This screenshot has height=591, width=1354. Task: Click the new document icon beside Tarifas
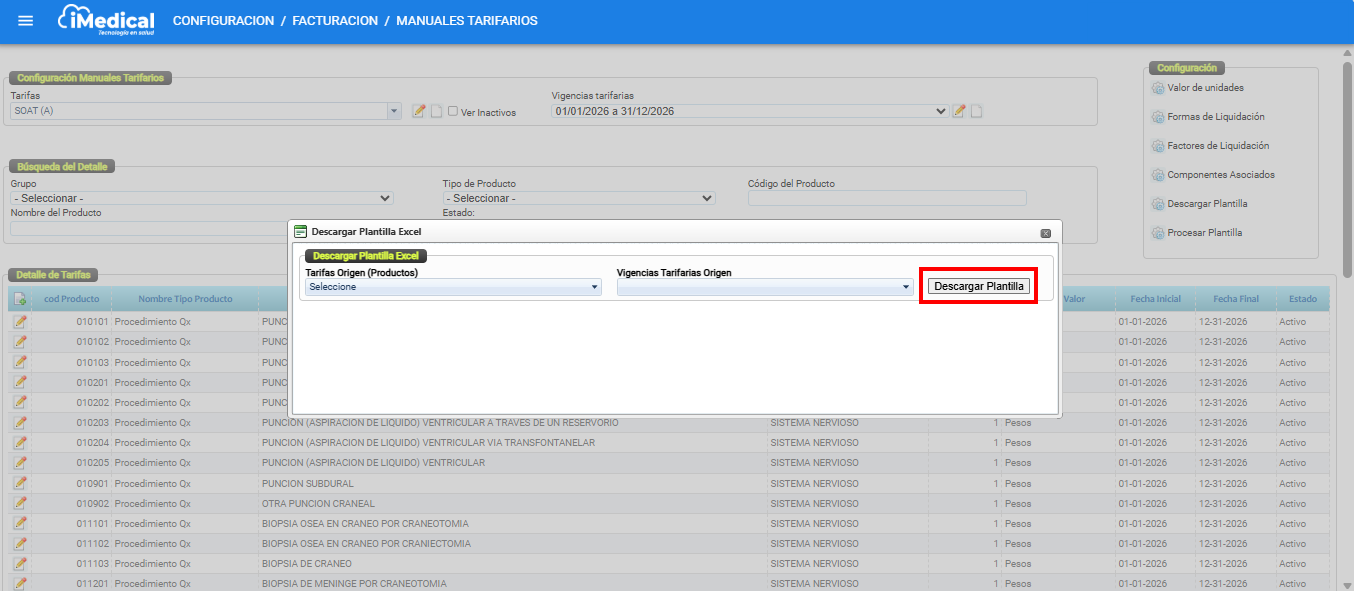click(x=436, y=111)
